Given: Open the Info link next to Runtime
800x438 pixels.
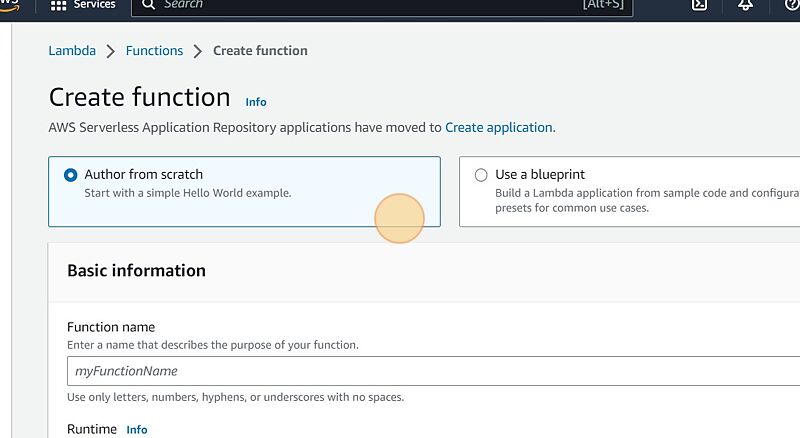Looking at the screenshot, I should [137, 430].
